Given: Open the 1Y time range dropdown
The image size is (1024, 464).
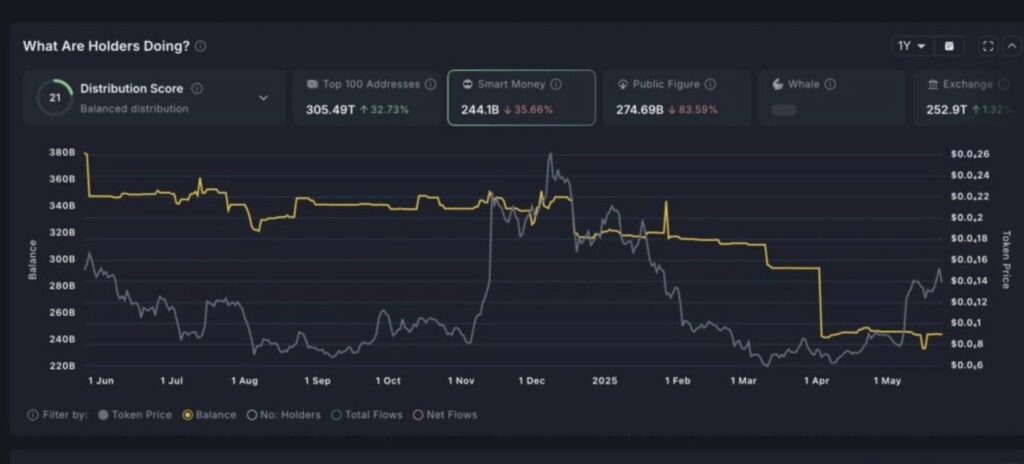Looking at the screenshot, I should pos(911,46).
